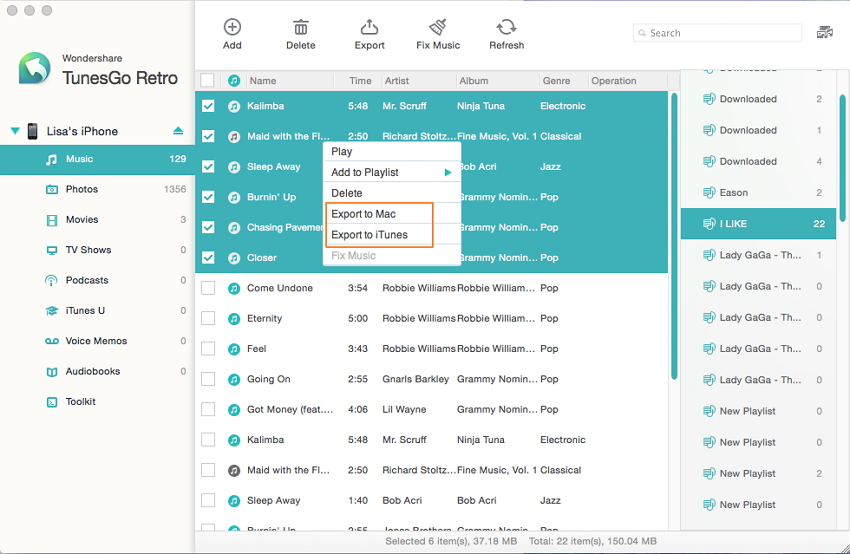The image size is (850, 554).
Task: Eject Lisa's iPhone using eject icon
Action: [178, 131]
